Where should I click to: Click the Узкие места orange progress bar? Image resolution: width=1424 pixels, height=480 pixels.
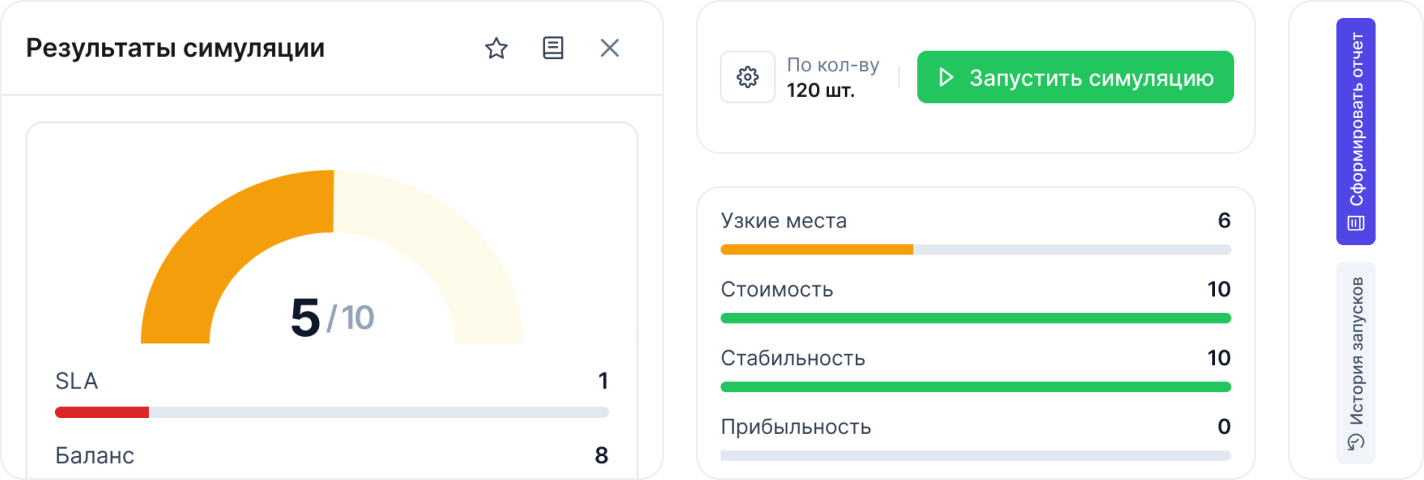(x=817, y=249)
